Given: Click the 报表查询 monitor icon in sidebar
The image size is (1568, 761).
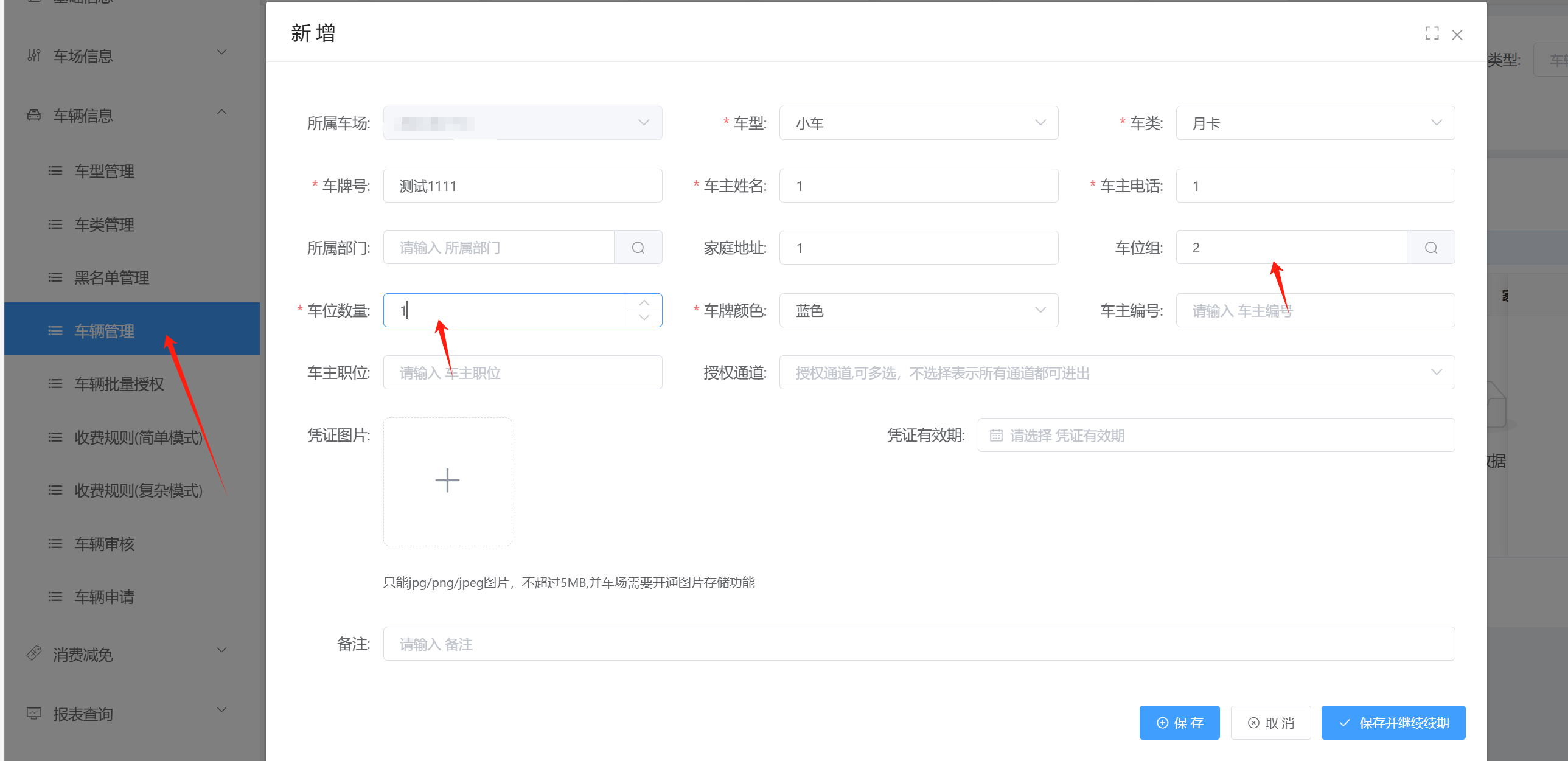Looking at the screenshot, I should point(34,713).
